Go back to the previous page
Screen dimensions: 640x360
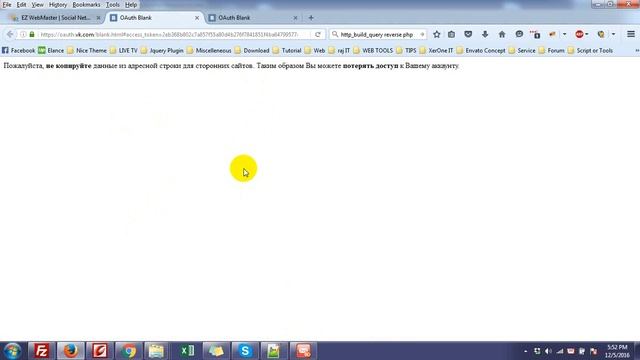pos(10,34)
